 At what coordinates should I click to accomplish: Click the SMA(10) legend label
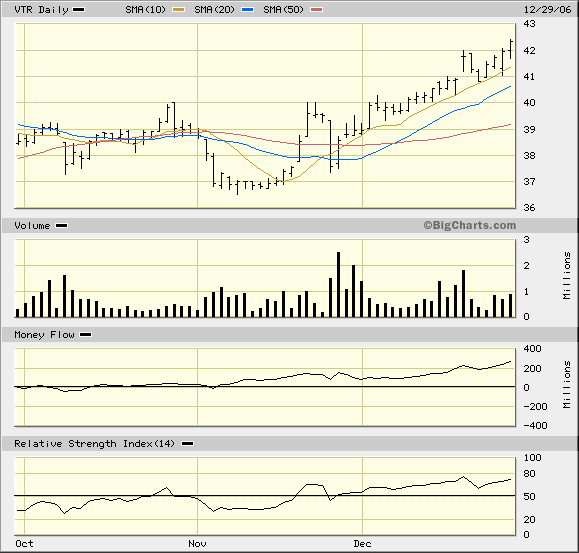tap(145, 10)
